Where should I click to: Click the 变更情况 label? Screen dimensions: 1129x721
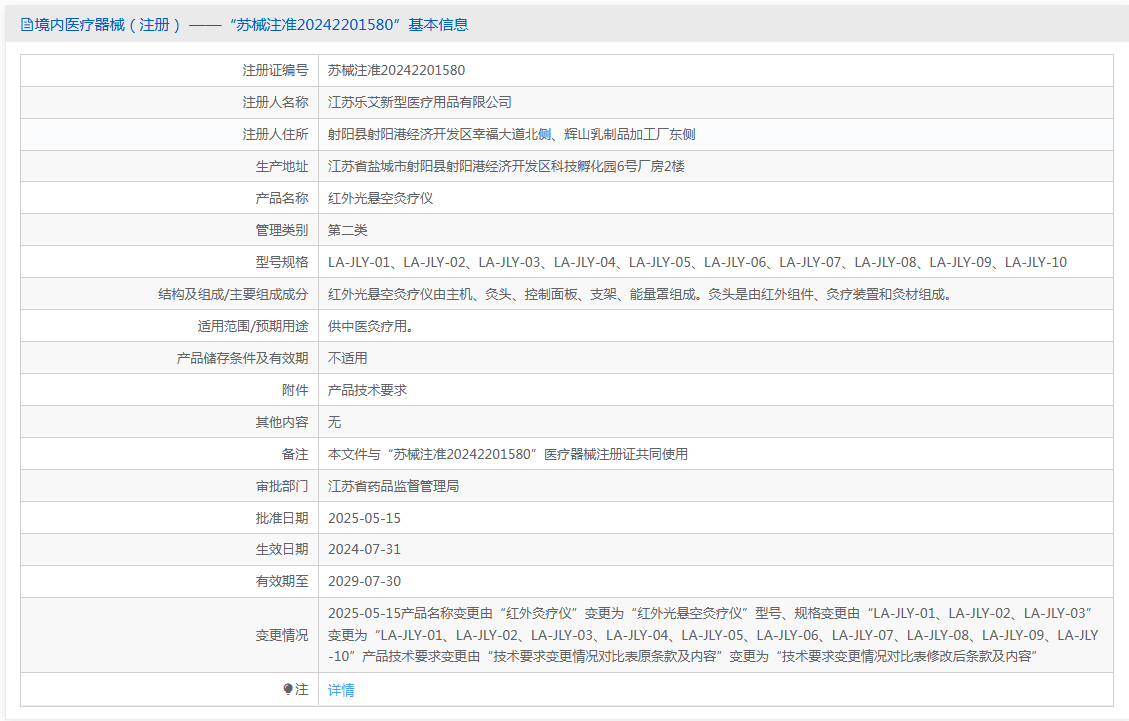coord(282,635)
